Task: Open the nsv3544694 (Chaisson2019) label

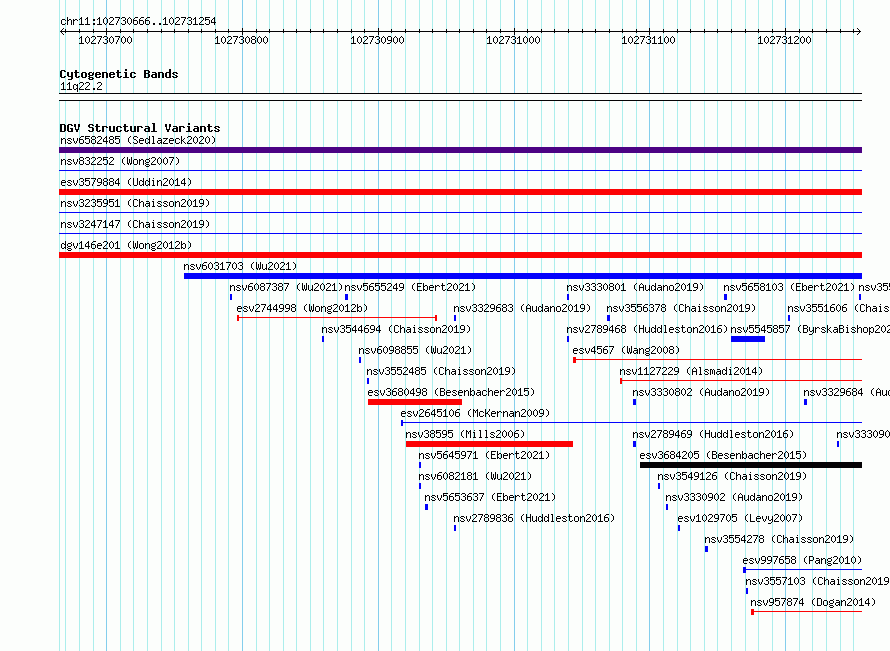Action: coord(396,329)
